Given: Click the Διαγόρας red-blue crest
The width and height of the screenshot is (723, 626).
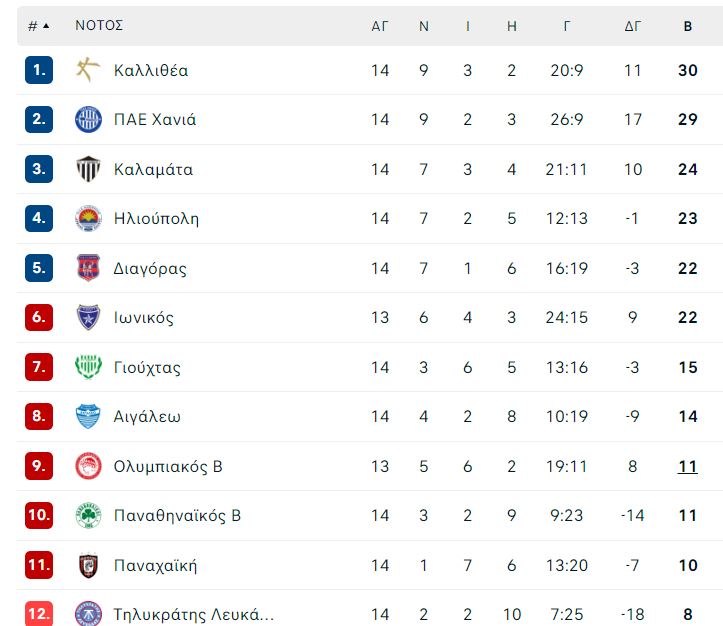Looking at the screenshot, I should coord(88,268).
